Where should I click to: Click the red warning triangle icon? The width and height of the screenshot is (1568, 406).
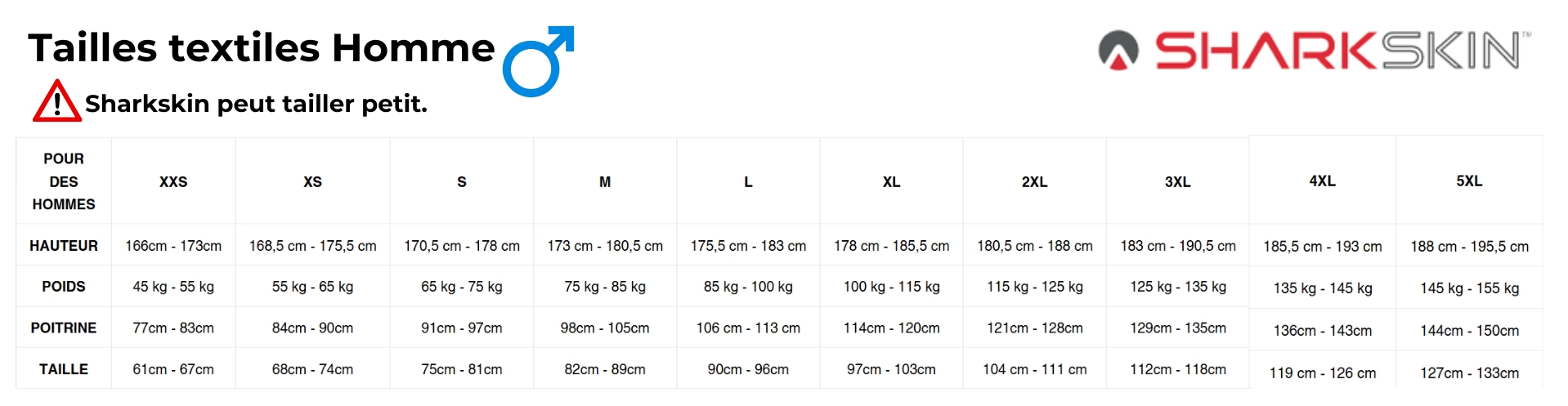(x=56, y=103)
